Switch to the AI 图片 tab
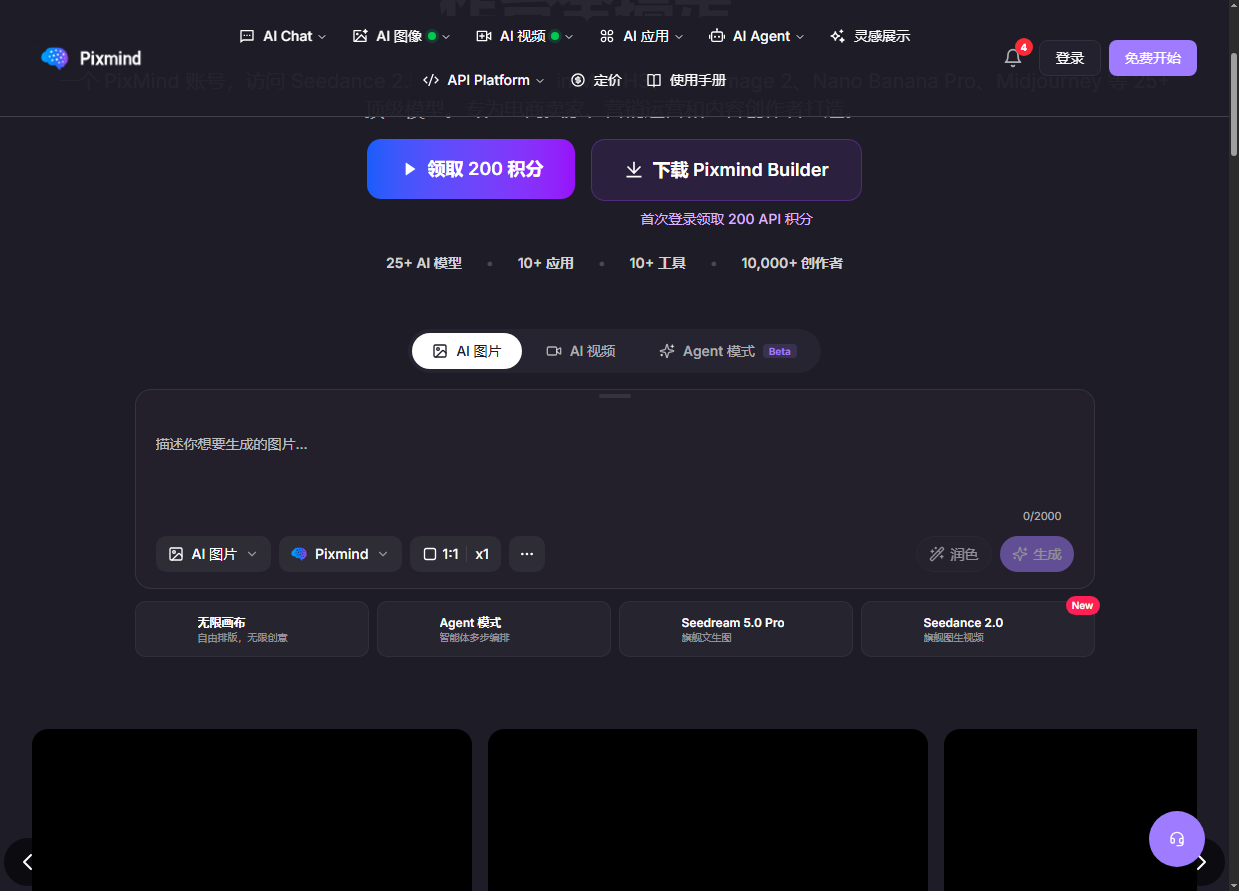1239x891 pixels. (467, 351)
